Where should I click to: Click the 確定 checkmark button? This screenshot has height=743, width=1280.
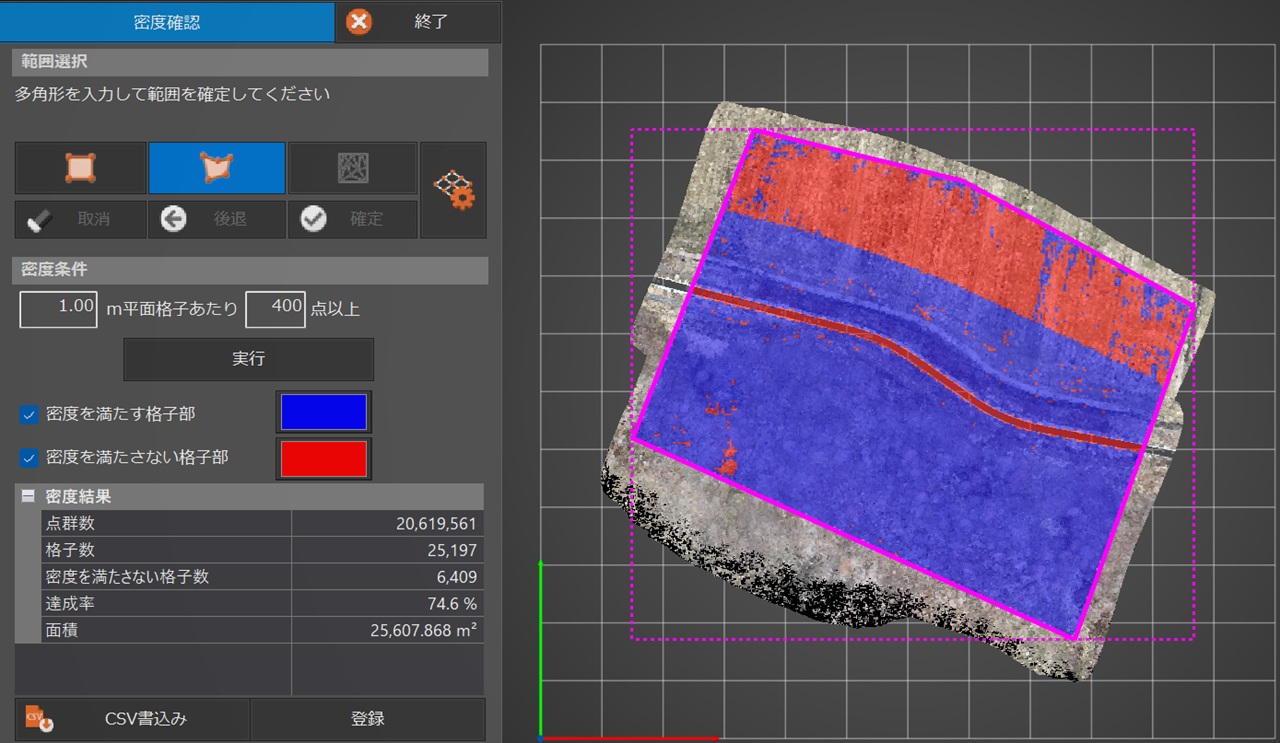[352, 219]
